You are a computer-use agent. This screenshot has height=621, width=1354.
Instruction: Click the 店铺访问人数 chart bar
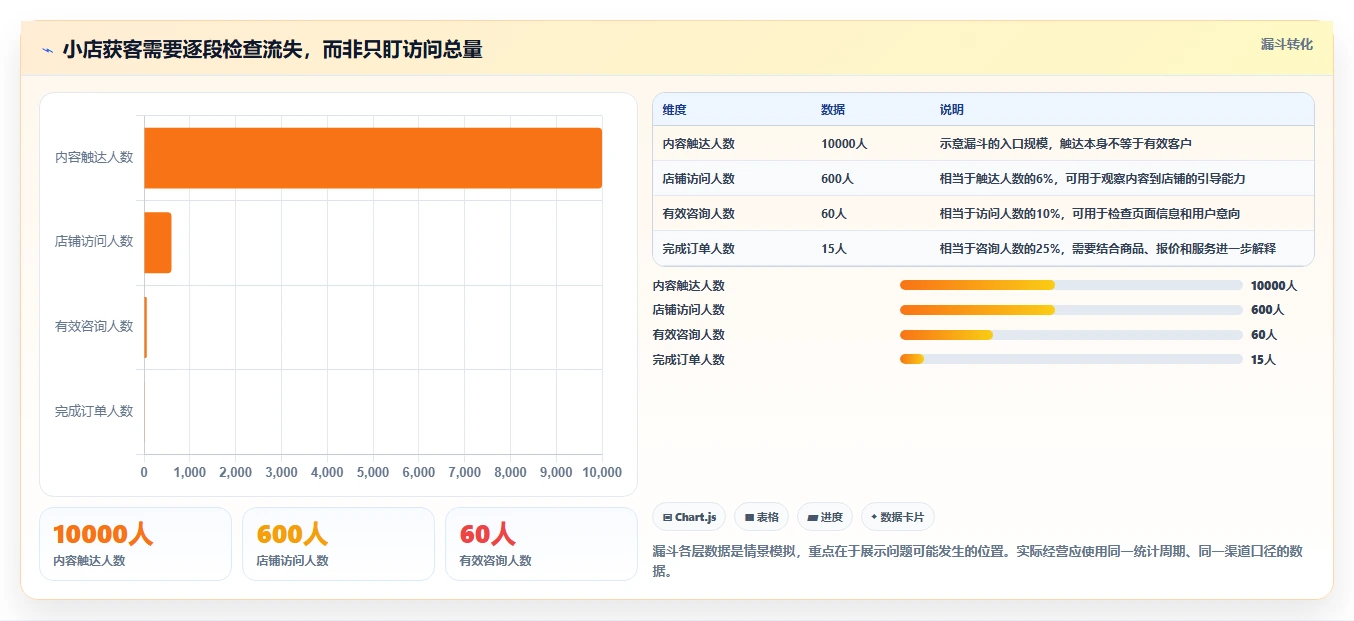click(x=158, y=242)
